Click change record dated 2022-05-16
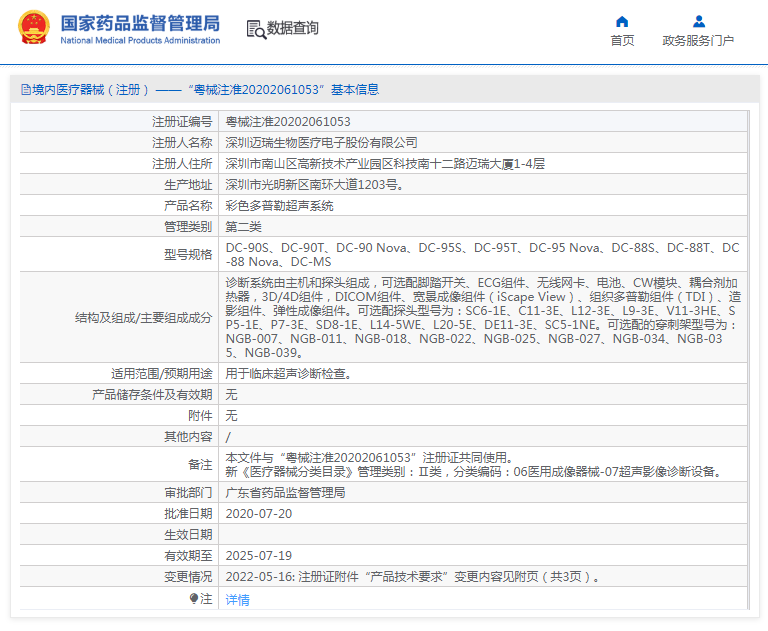This screenshot has height=631, width=768. click(x=412, y=577)
